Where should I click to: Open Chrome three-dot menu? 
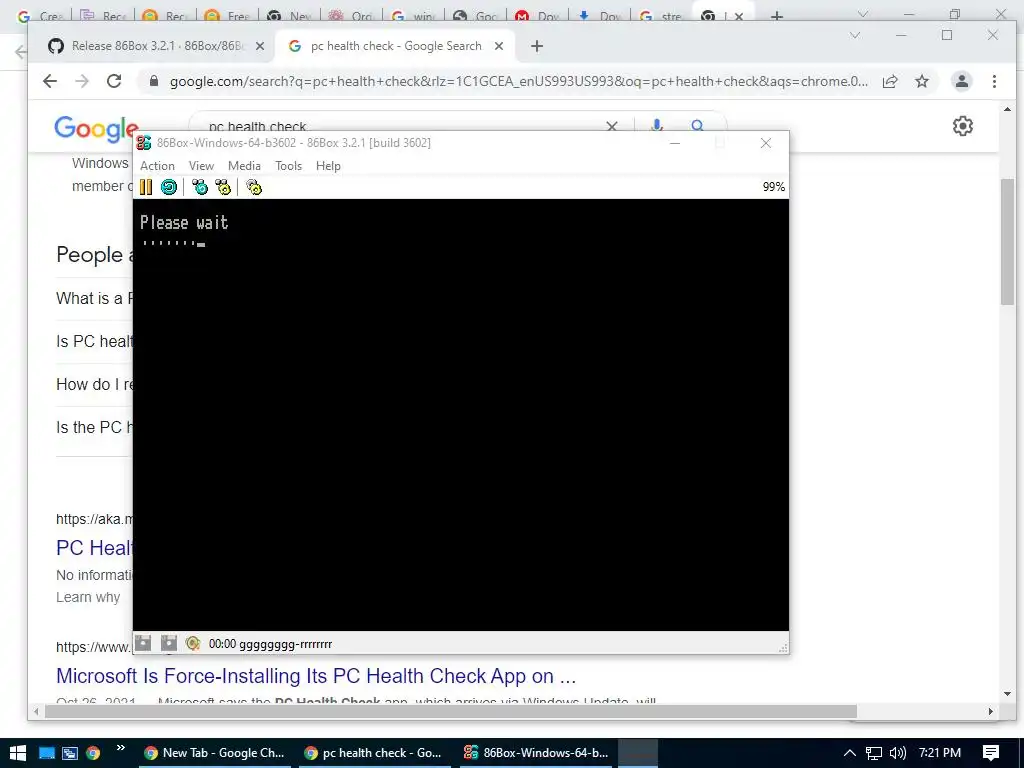pyautogui.click(x=994, y=81)
